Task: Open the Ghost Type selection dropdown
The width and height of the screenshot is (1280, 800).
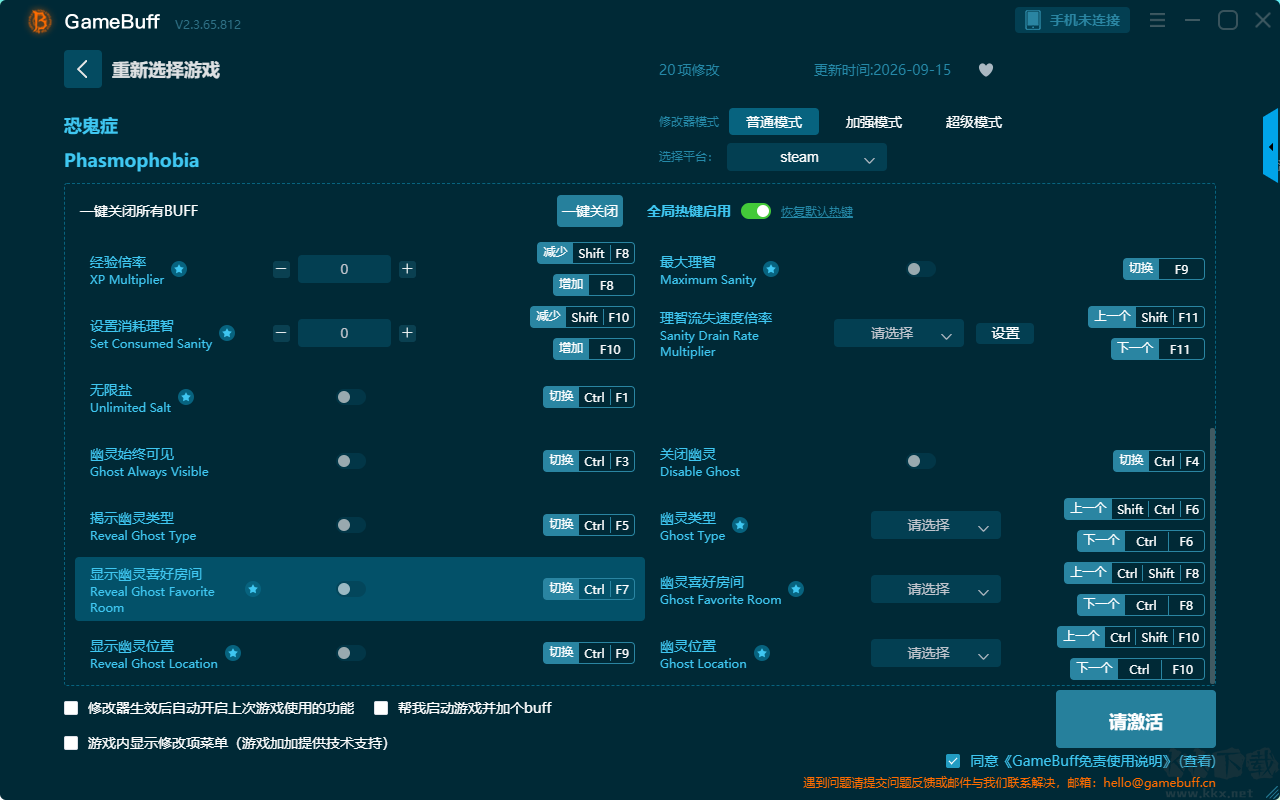Action: [936, 525]
